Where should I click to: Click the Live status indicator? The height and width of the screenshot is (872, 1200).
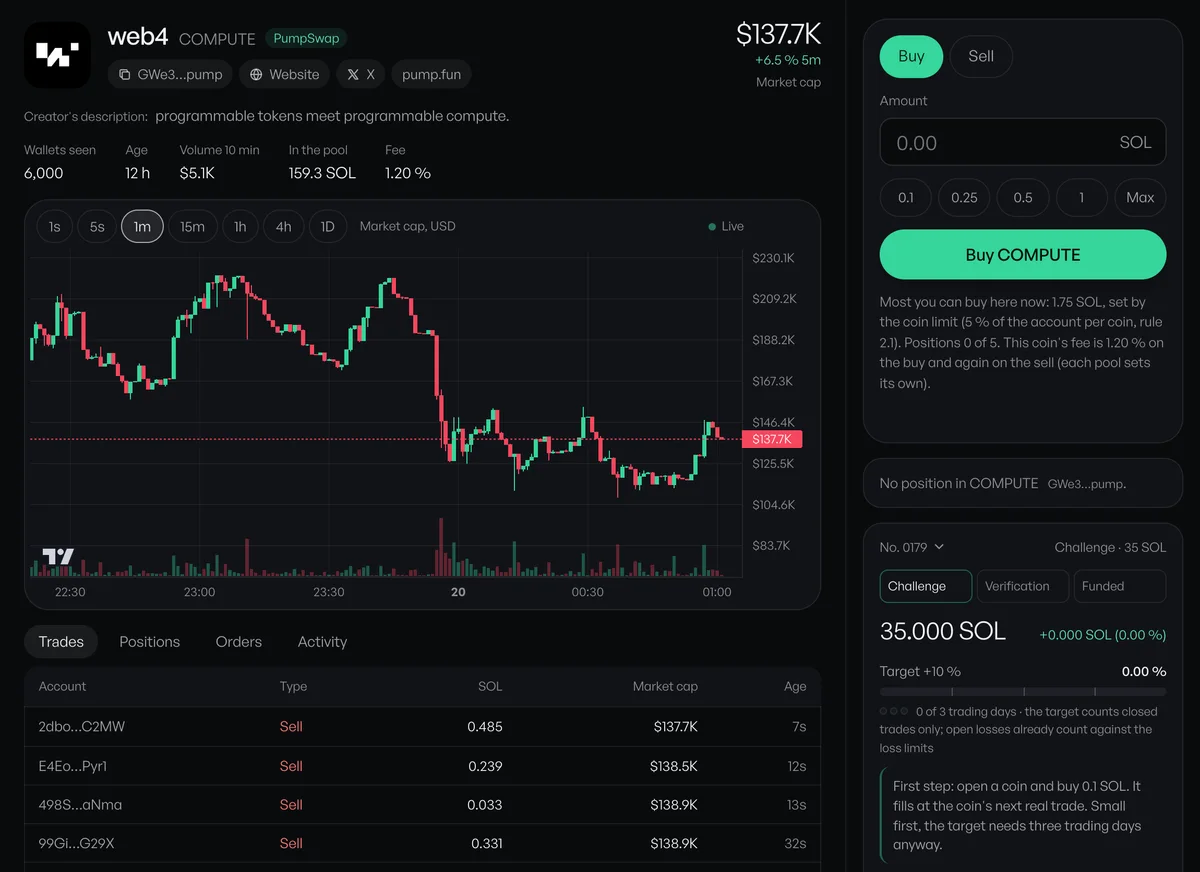[726, 227]
